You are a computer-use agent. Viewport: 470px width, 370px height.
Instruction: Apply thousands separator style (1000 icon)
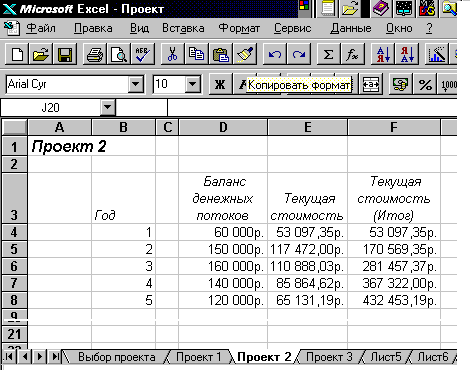tap(448, 84)
